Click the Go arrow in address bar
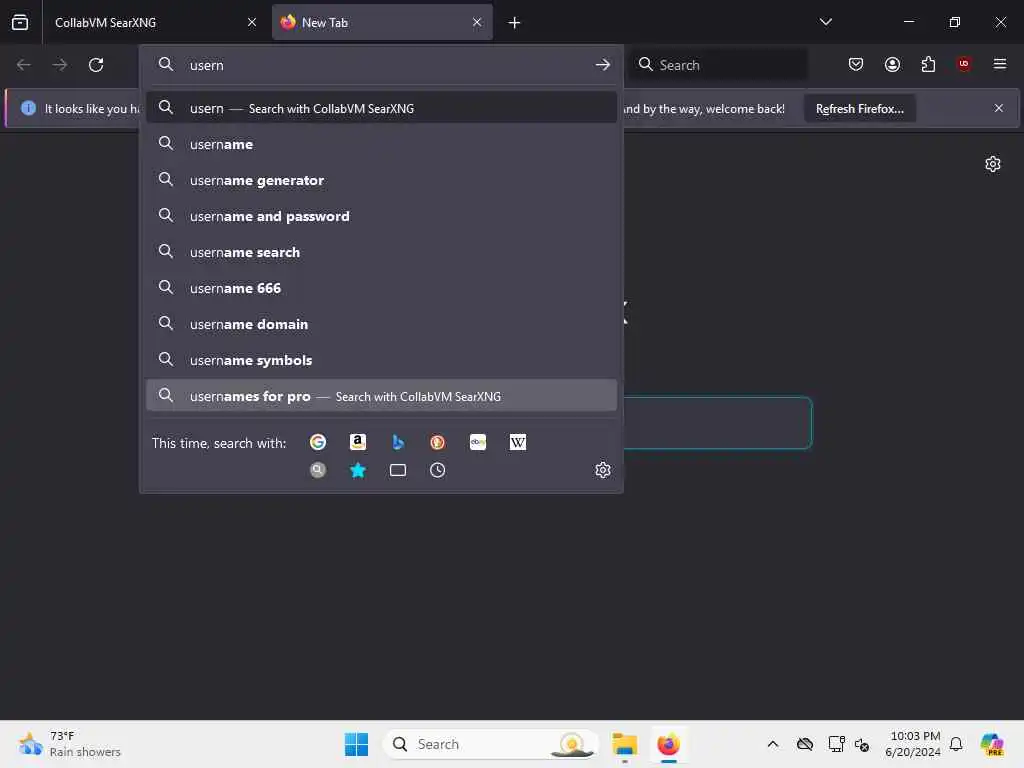This screenshot has width=1024, height=768. pos(603,65)
